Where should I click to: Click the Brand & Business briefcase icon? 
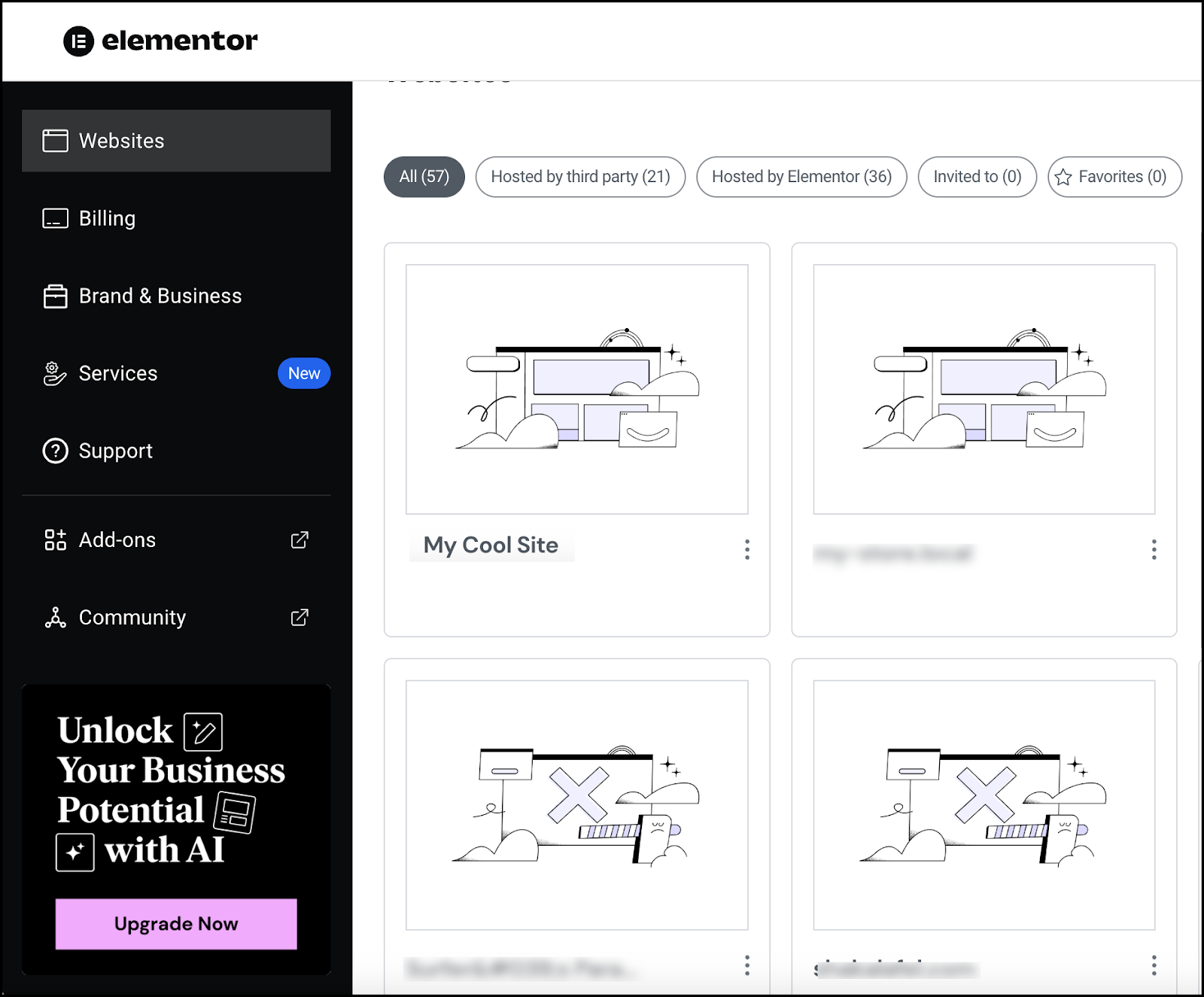coord(55,296)
